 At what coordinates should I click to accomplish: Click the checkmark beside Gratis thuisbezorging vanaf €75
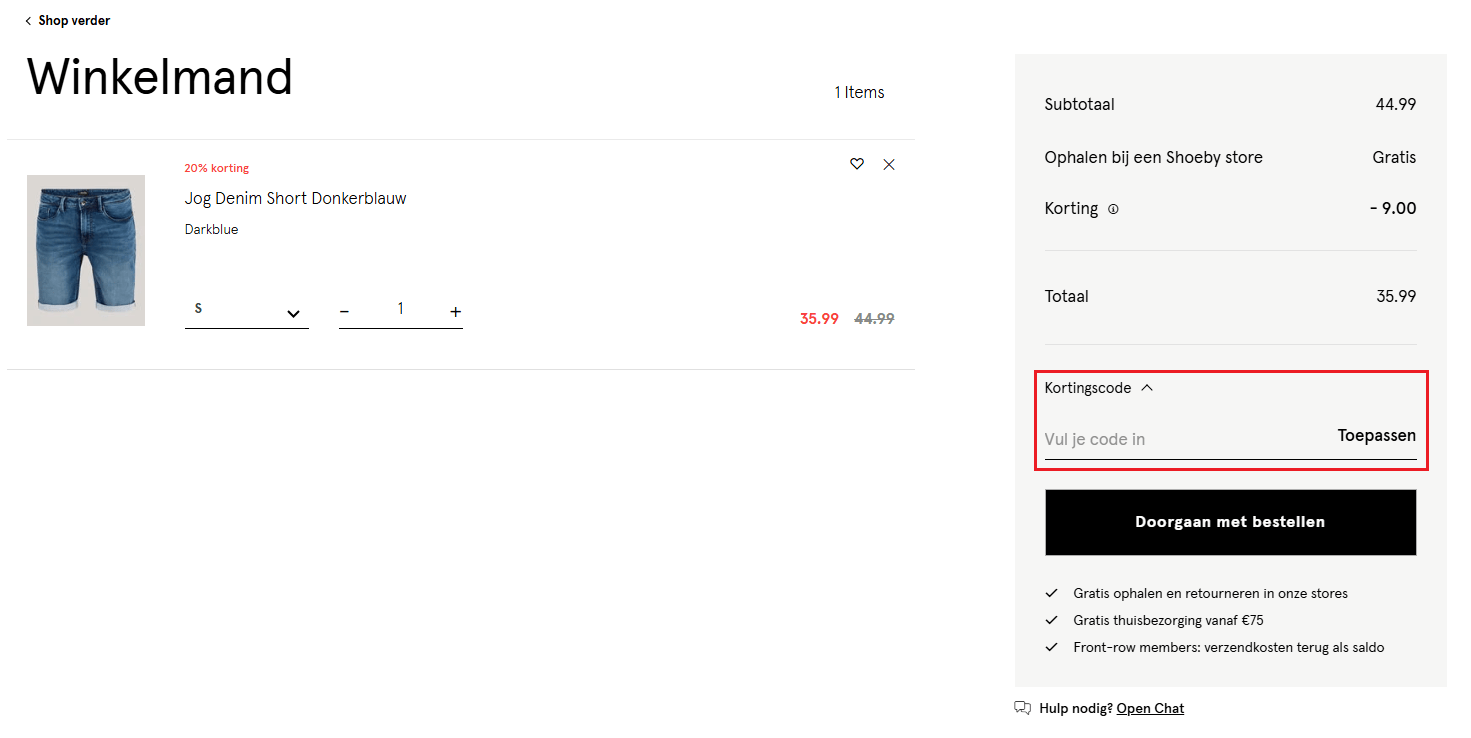[1051, 620]
